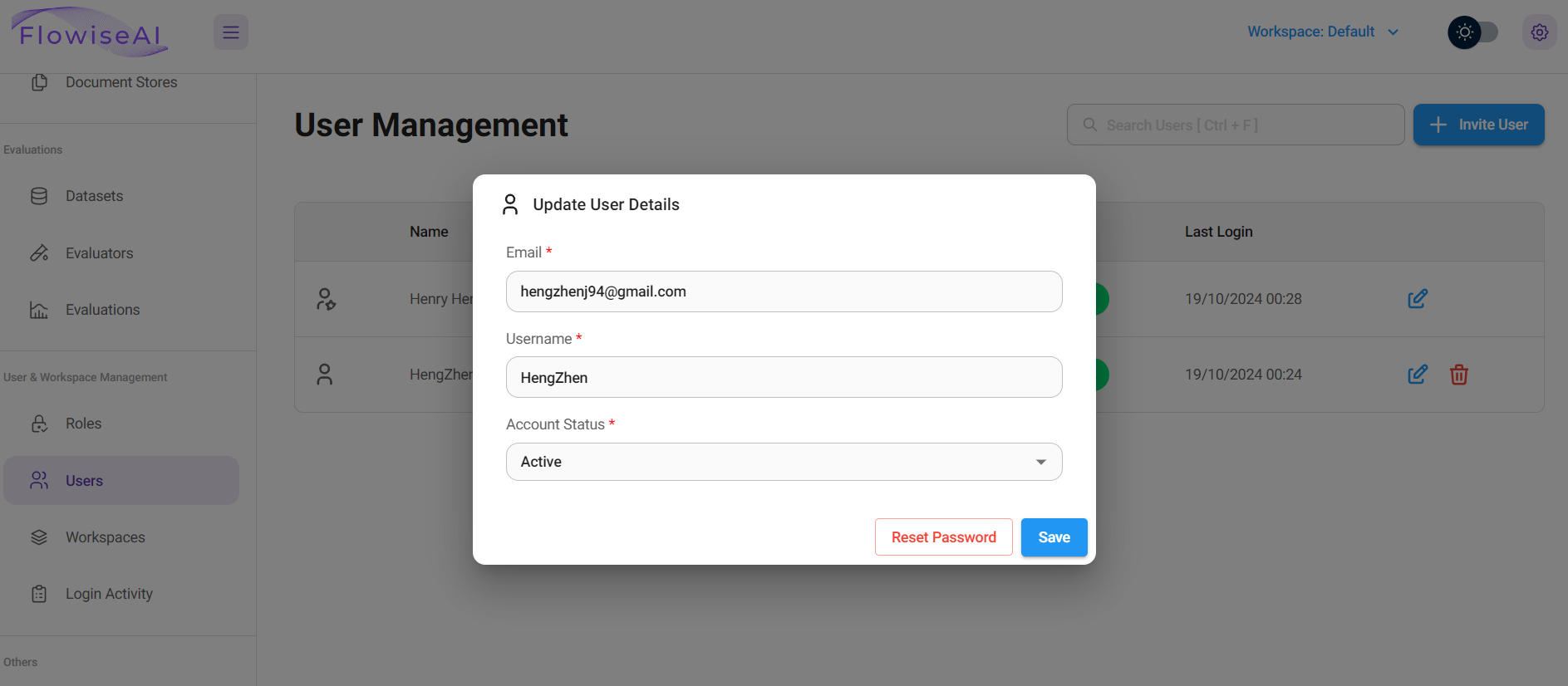Click the FlowiseAI logo
1568x686 pixels.
(x=90, y=33)
